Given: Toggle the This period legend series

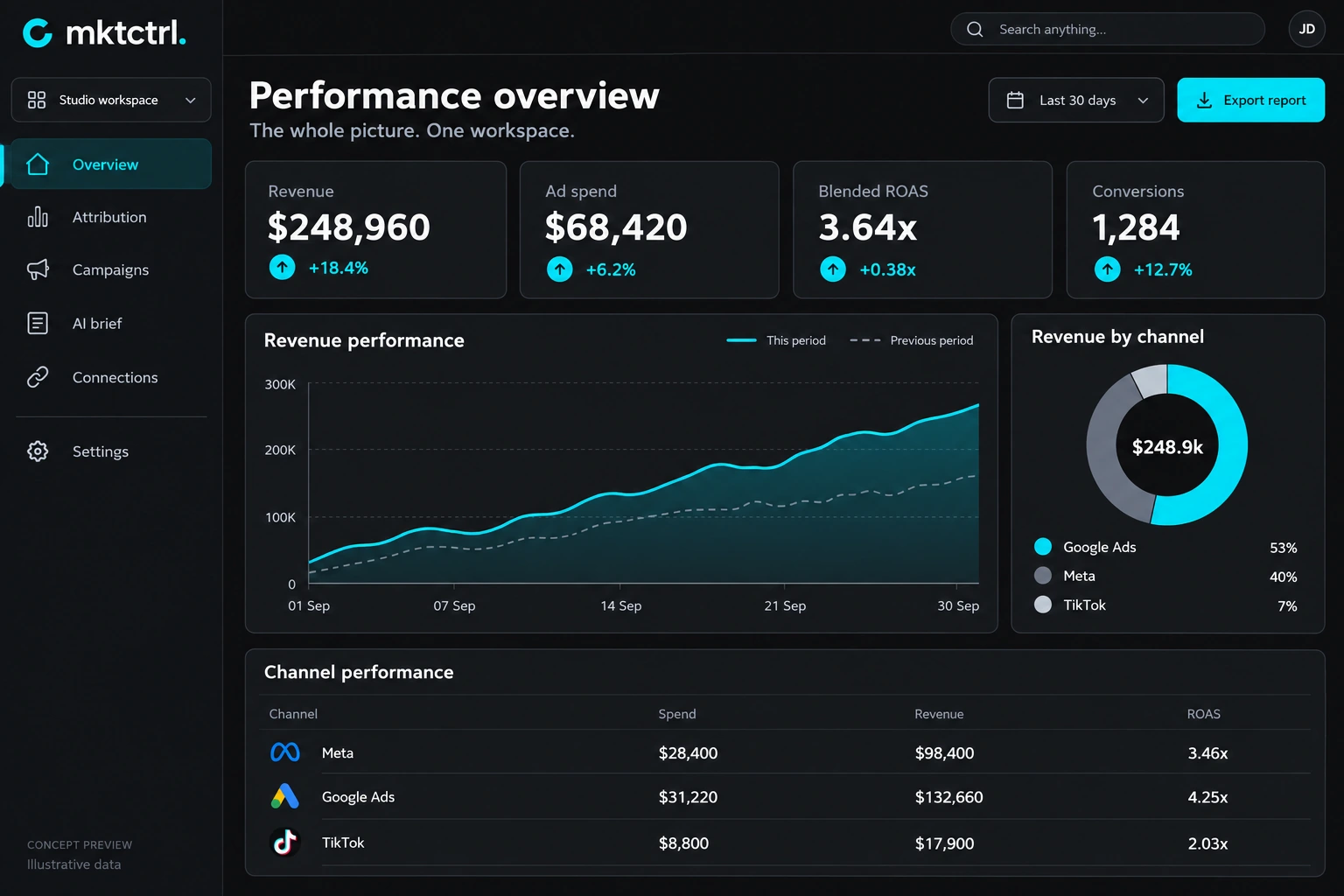Looking at the screenshot, I should (776, 340).
